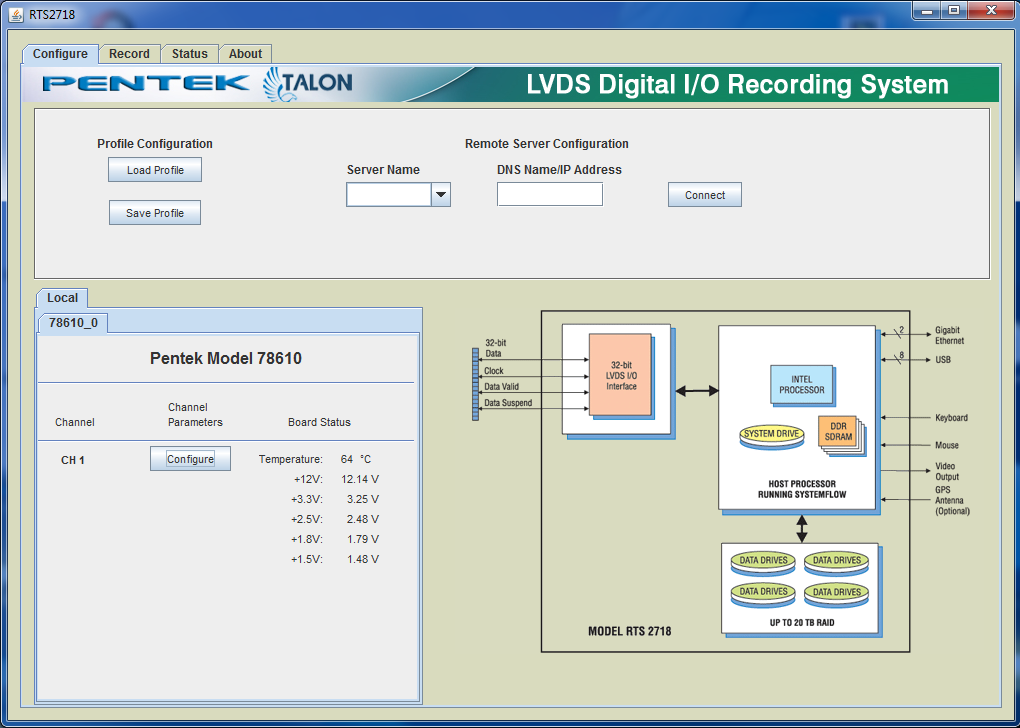
Task: Minimize the RTS2718 window
Action: coord(927,10)
